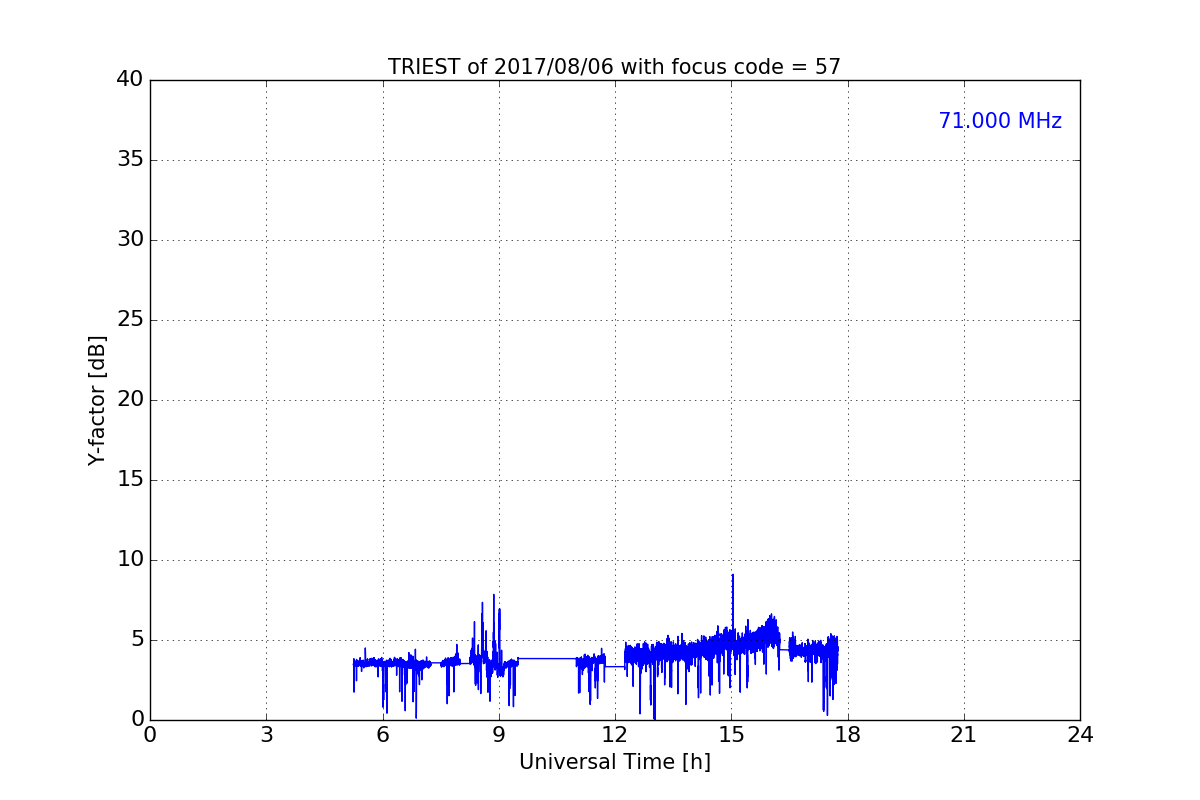
Task: Click the plot title 'TRIEST of 2017/08/06 with focus code = 57'
Action: [x=614, y=67]
